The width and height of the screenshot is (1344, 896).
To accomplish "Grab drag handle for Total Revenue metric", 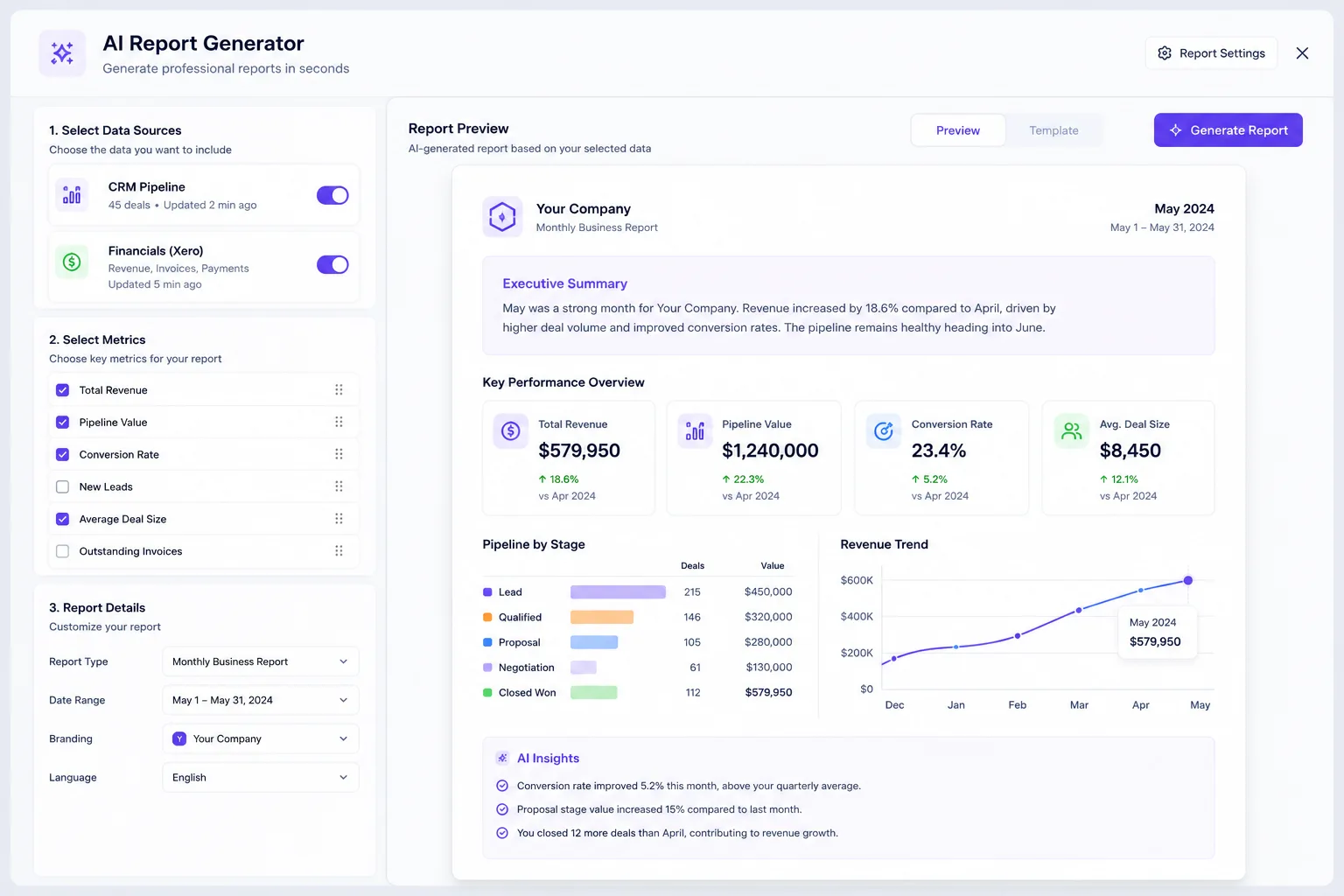I will tap(339, 390).
